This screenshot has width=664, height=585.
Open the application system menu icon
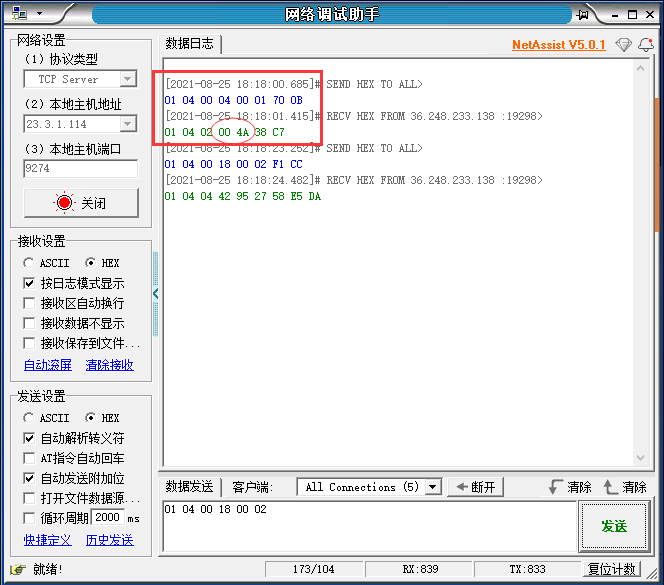click(19, 14)
